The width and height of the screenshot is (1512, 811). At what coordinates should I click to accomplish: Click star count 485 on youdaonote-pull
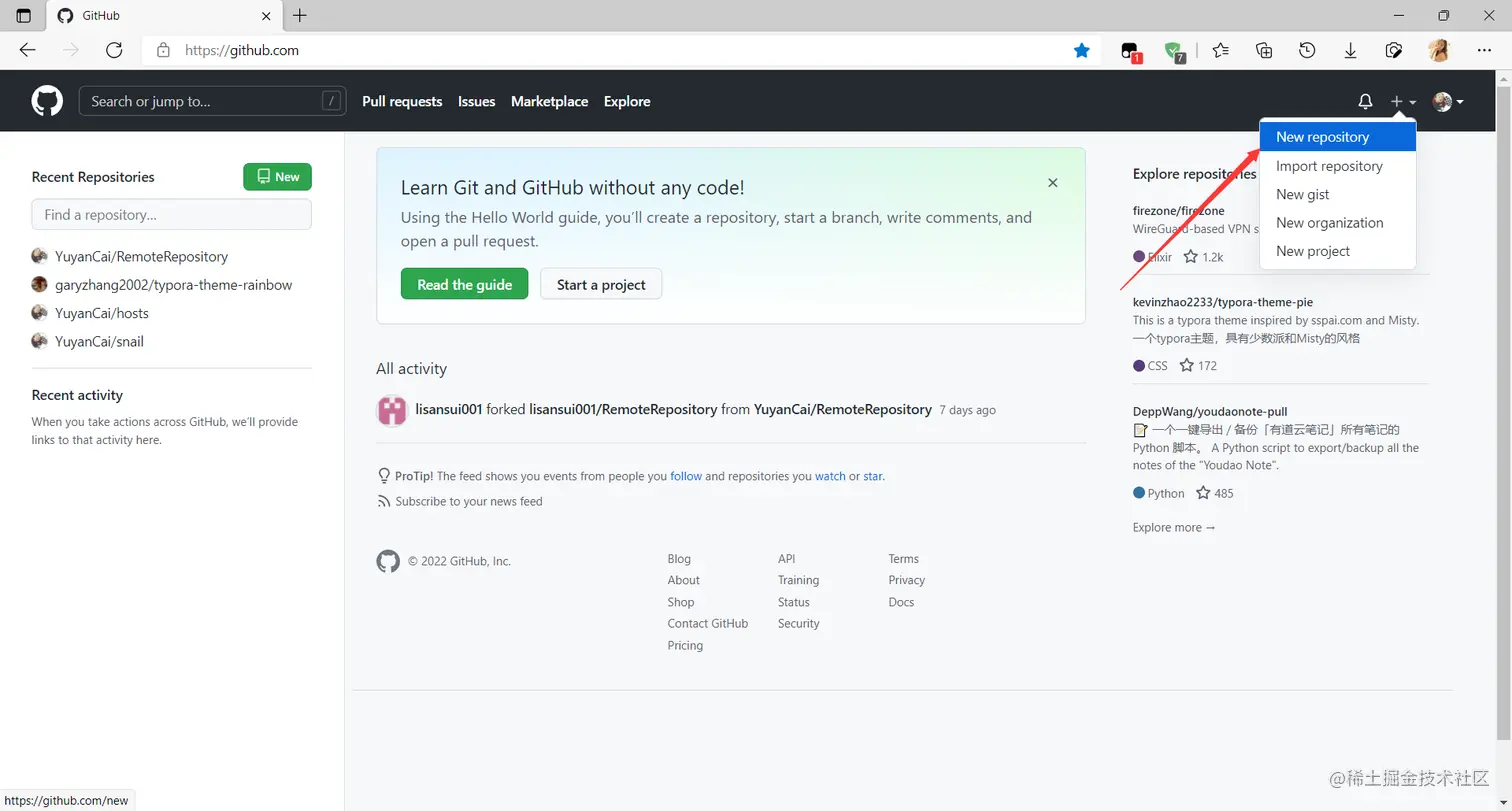(x=1214, y=493)
